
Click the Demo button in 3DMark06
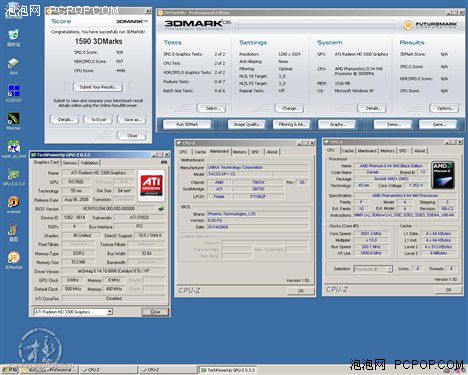pyautogui.click(x=393, y=124)
